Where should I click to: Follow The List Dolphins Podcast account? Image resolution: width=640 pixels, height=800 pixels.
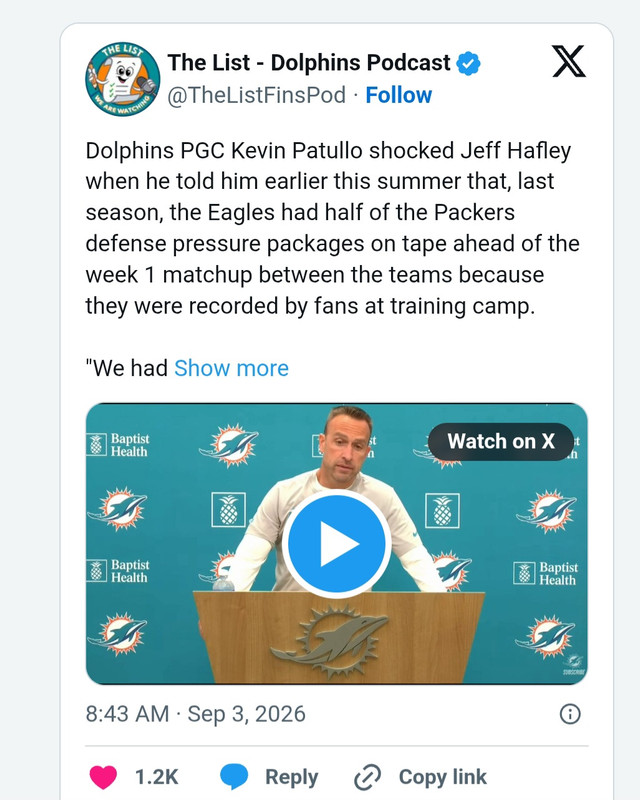(399, 95)
